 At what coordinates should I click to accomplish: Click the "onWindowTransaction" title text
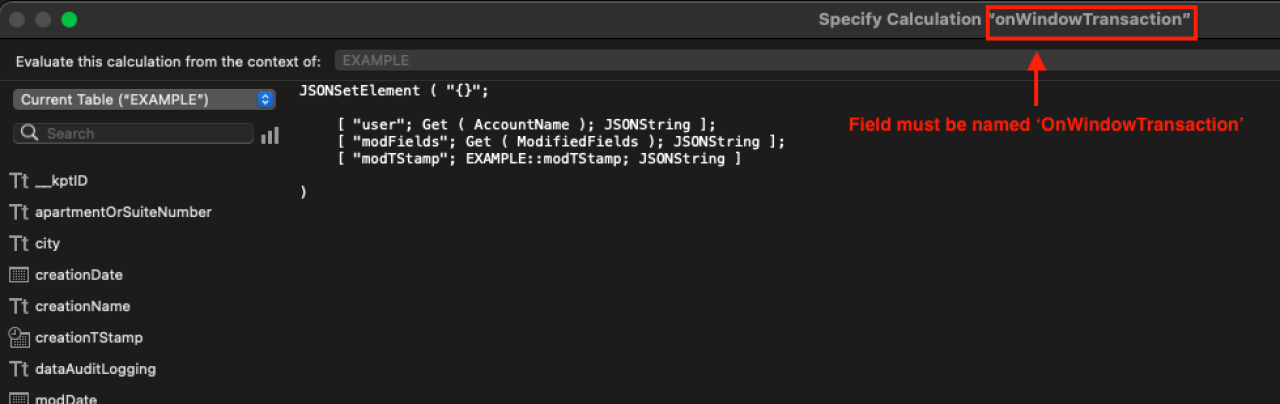(1090, 20)
